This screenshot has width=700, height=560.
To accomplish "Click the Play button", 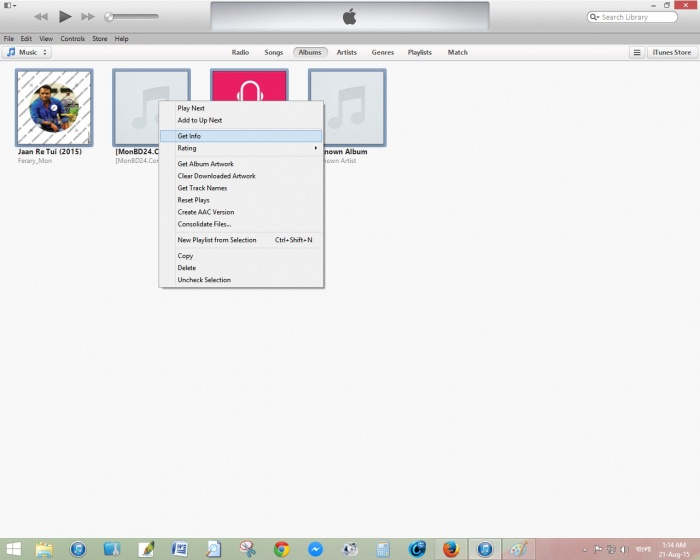I will 65,17.
